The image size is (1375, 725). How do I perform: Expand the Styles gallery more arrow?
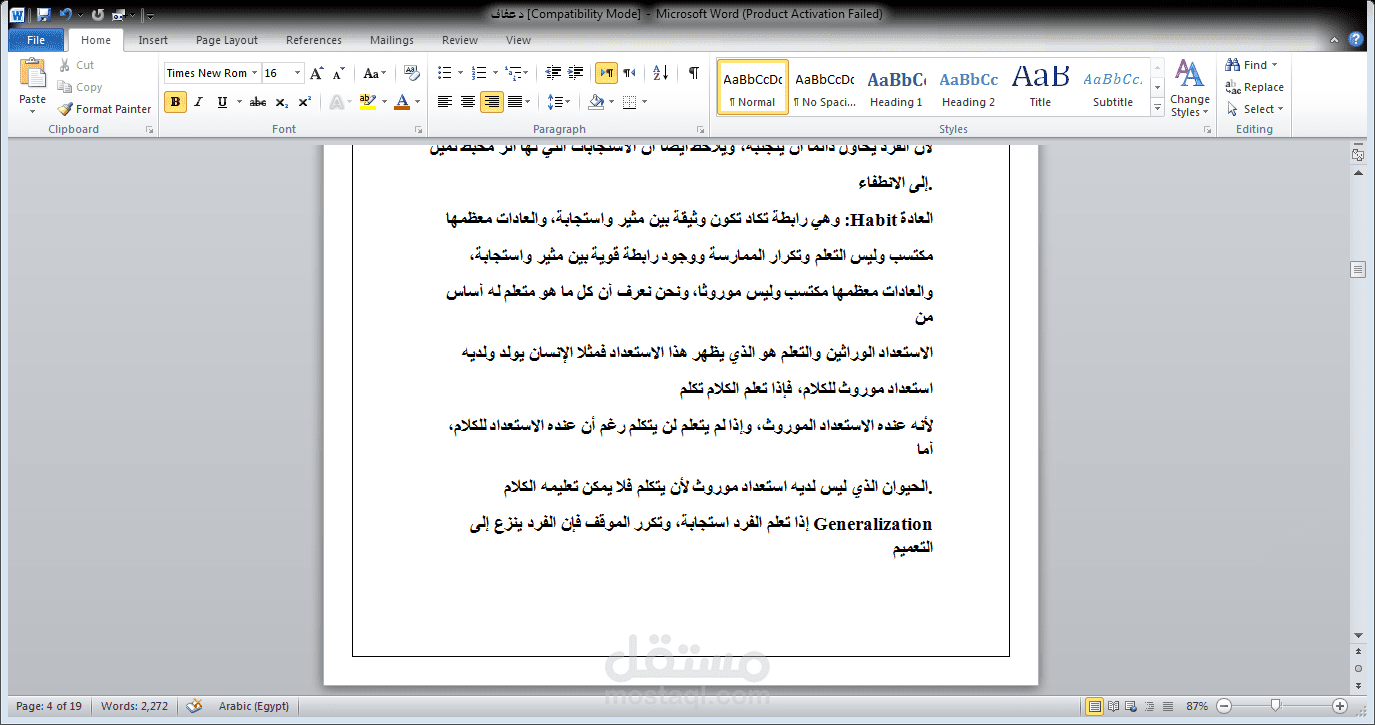point(1158,106)
